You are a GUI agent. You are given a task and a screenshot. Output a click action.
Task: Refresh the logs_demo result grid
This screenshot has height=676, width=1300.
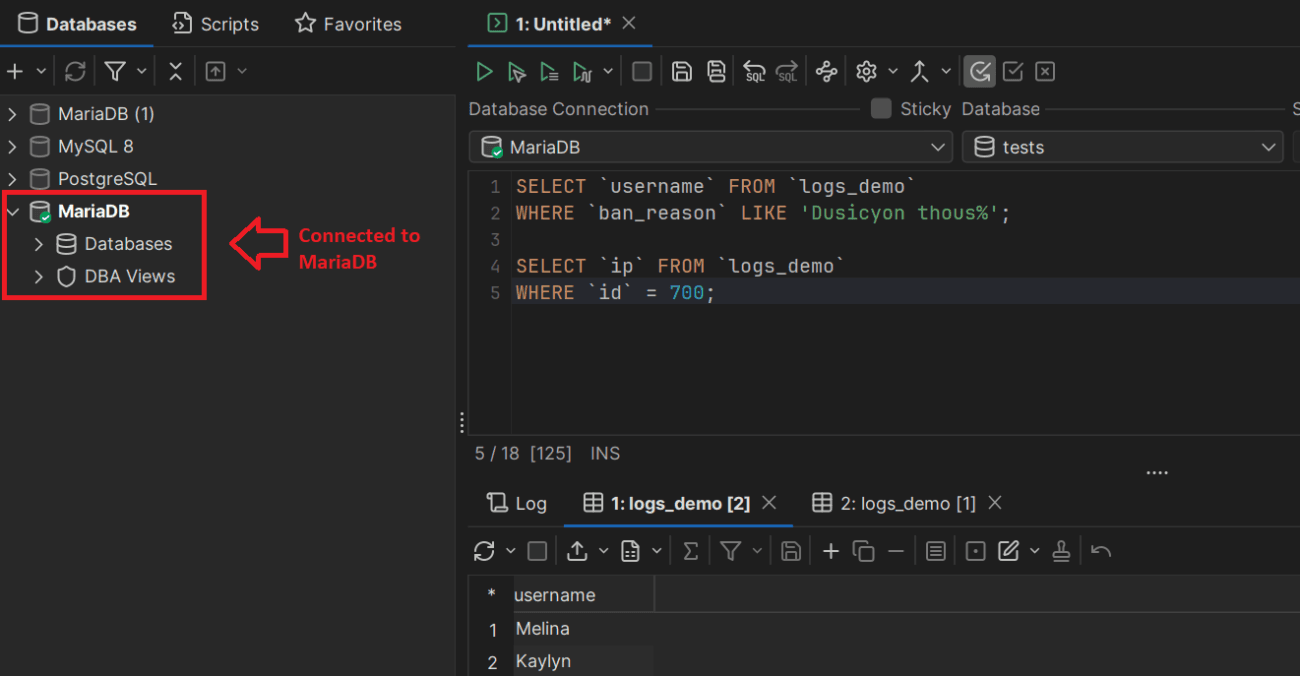tap(483, 550)
